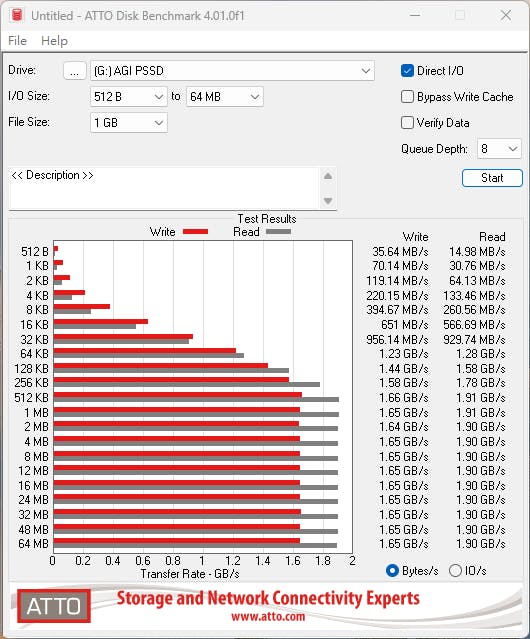The image size is (530, 639).
Task: Click the 651 MB/s write value
Action: 405,325
